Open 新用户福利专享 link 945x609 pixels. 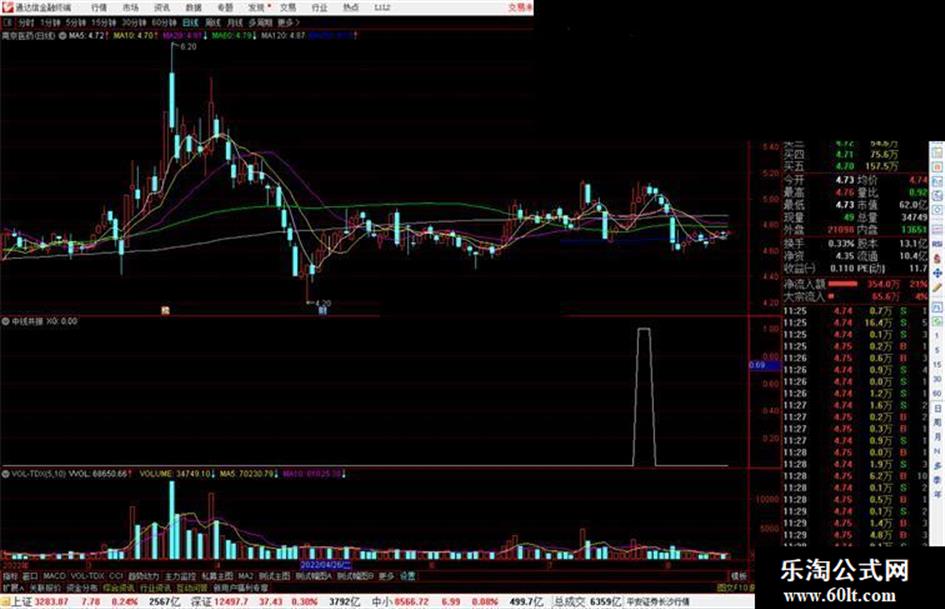click(240, 587)
